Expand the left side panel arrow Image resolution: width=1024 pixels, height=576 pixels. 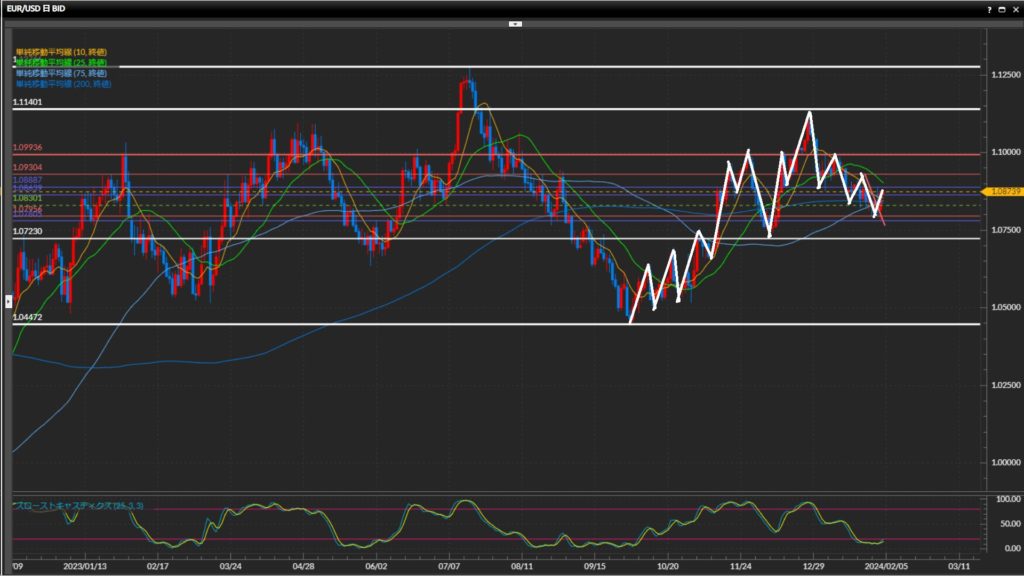click(x=9, y=300)
